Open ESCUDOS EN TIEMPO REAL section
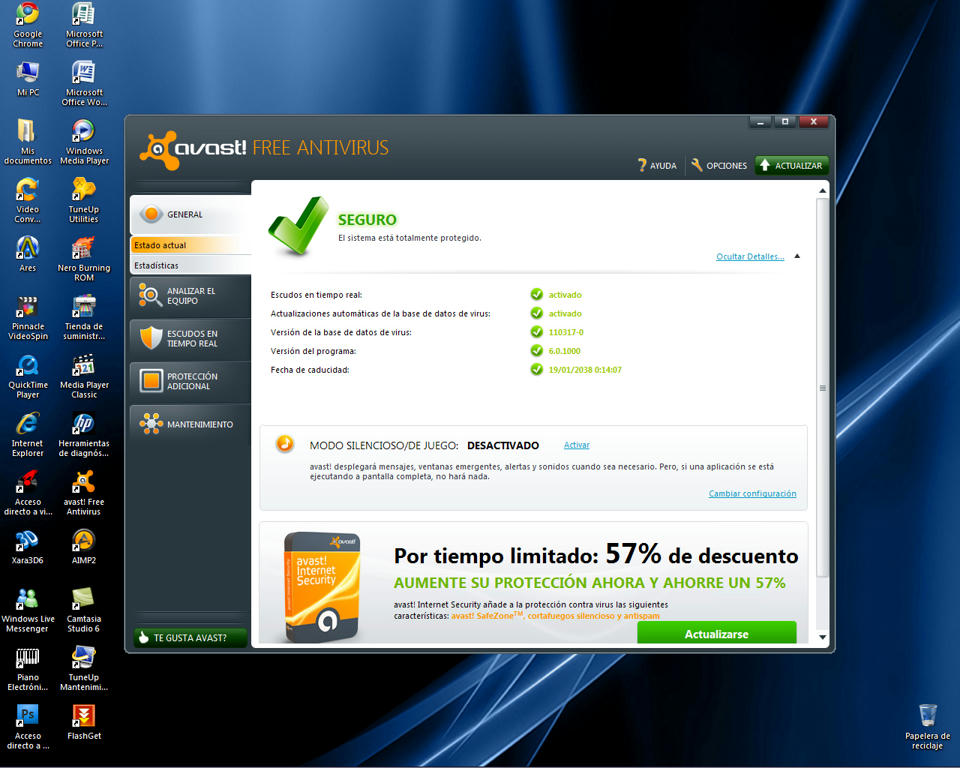 tap(190, 338)
